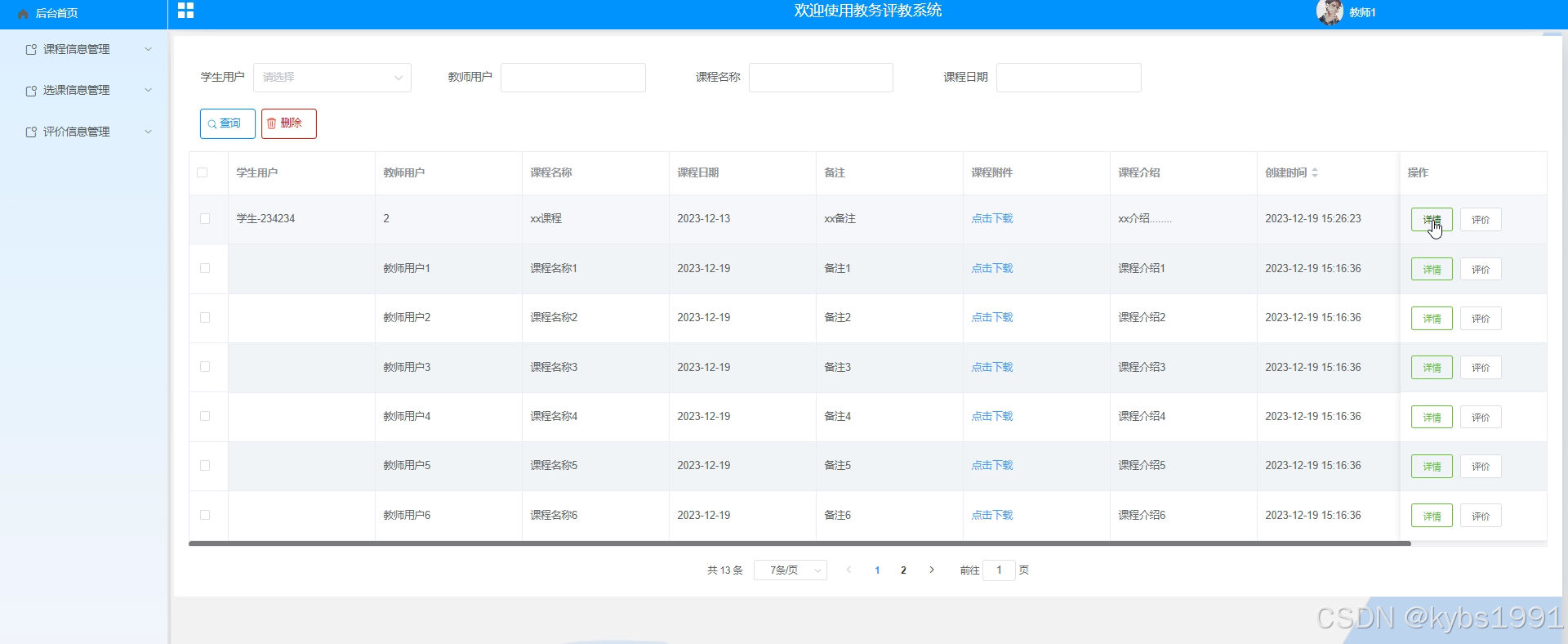Click the 教师1 username label
The width and height of the screenshot is (1568, 644).
pos(1362,12)
